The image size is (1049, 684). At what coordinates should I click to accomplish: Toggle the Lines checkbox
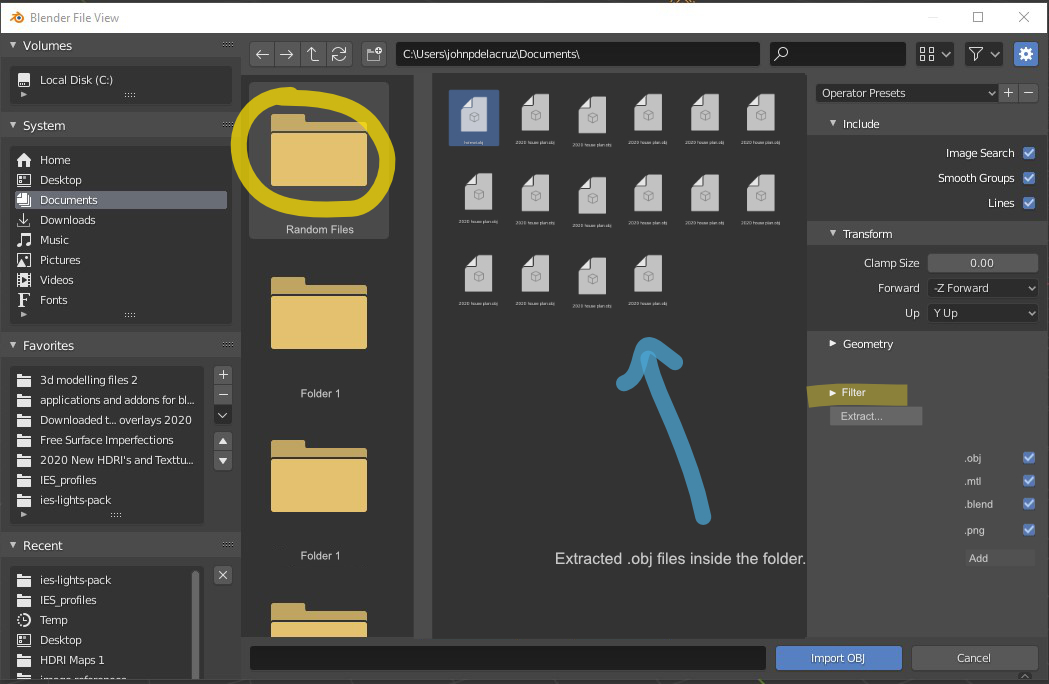[1029, 203]
